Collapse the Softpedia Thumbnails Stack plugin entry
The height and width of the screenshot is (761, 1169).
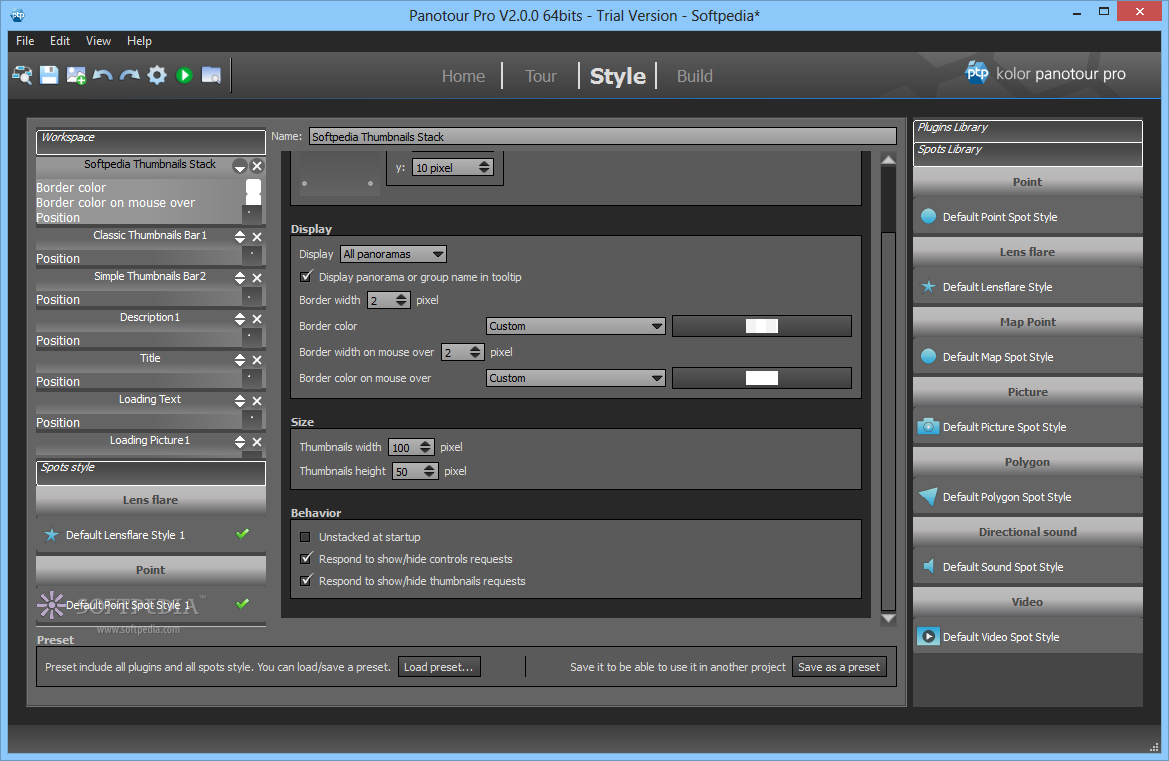coord(239,166)
